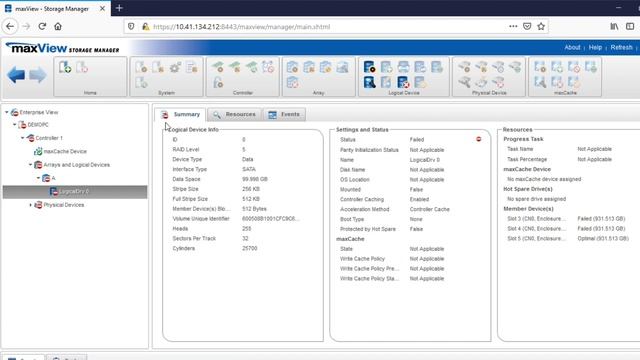The width and height of the screenshot is (640, 360).
Task: Click first green controller icon in Controller group
Action: (218, 67)
